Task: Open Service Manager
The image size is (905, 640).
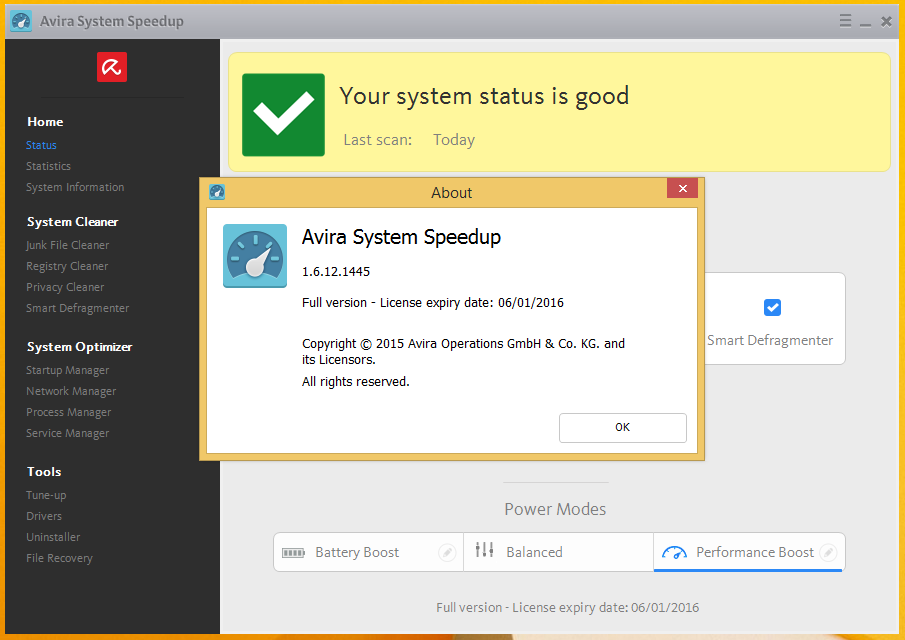Action: (x=68, y=433)
